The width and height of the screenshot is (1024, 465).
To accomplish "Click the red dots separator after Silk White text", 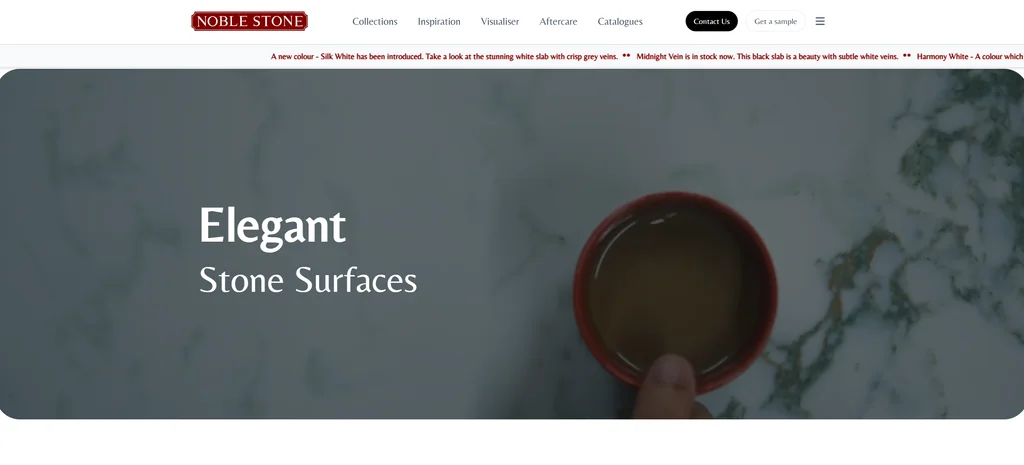I will click(626, 56).
